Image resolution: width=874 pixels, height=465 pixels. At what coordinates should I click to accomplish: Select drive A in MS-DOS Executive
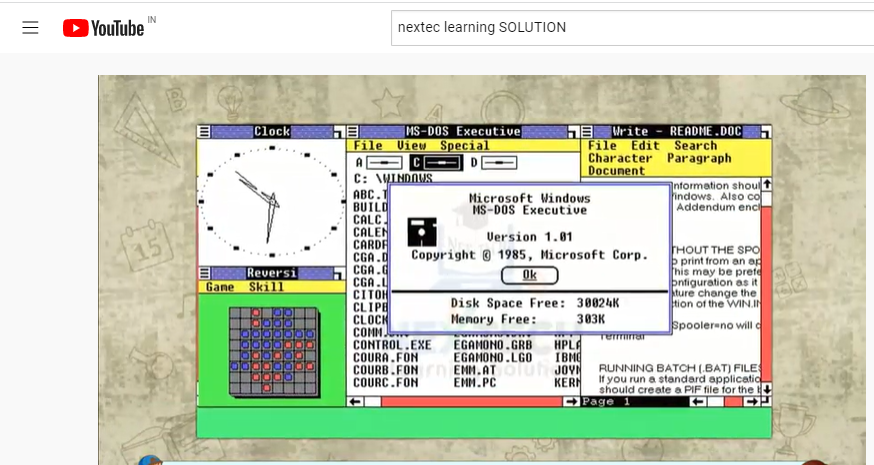pyautogui.click(x=379, y=163)
